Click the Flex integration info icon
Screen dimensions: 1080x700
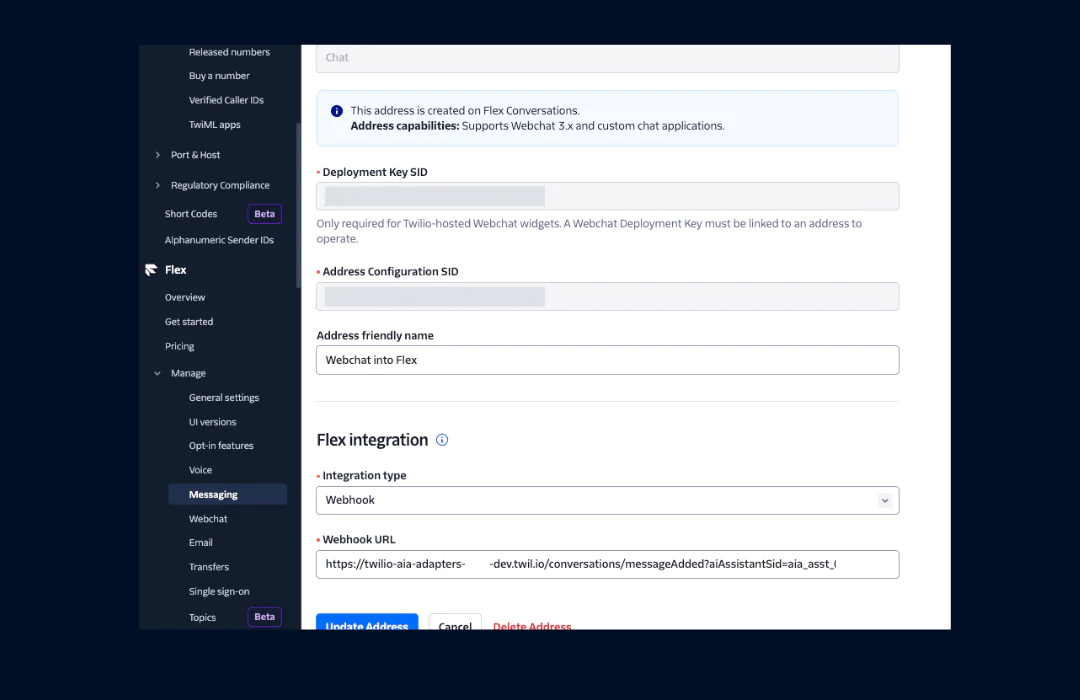[x=442, y=440]
